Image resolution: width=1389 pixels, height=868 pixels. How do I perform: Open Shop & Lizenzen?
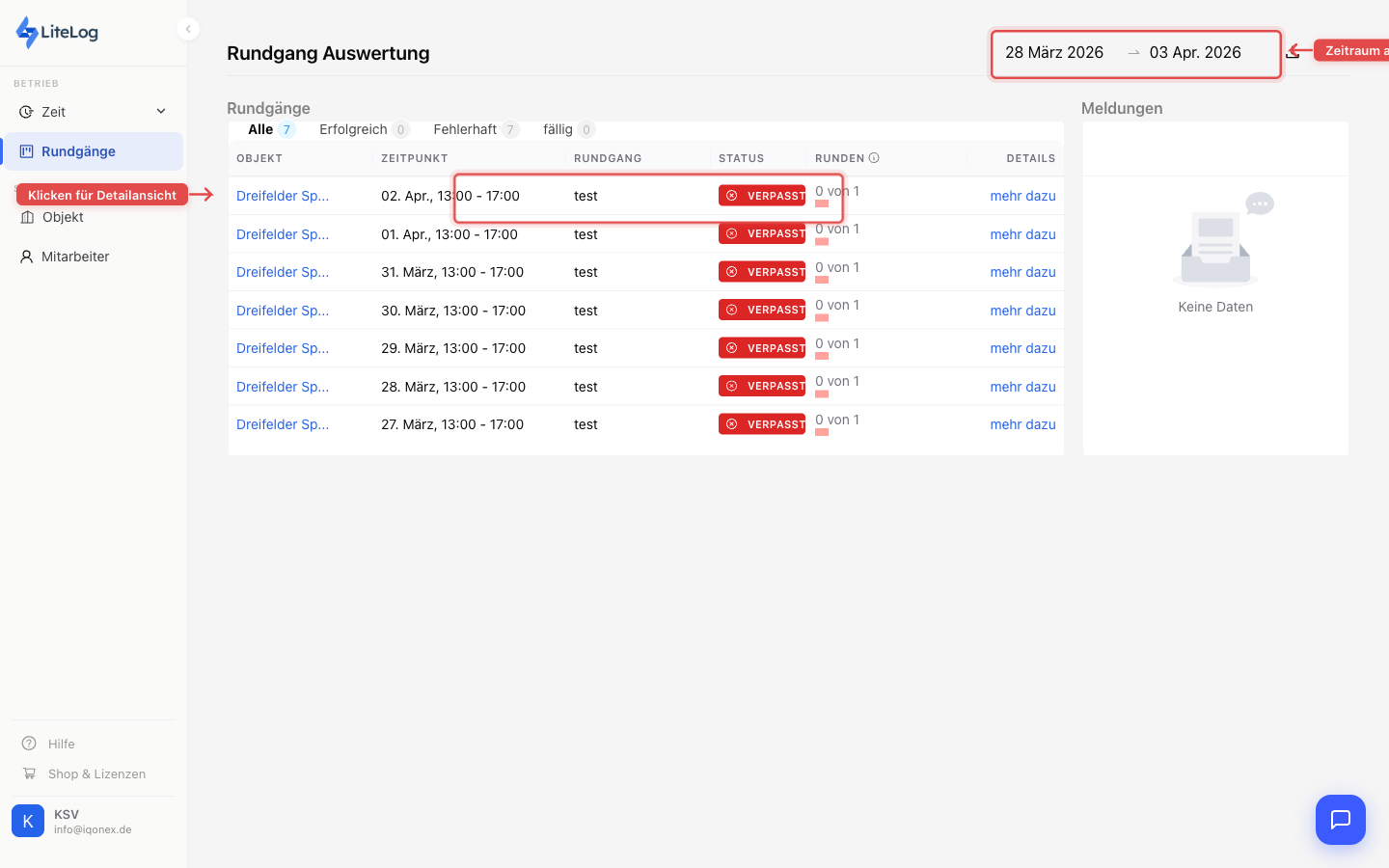96,773
